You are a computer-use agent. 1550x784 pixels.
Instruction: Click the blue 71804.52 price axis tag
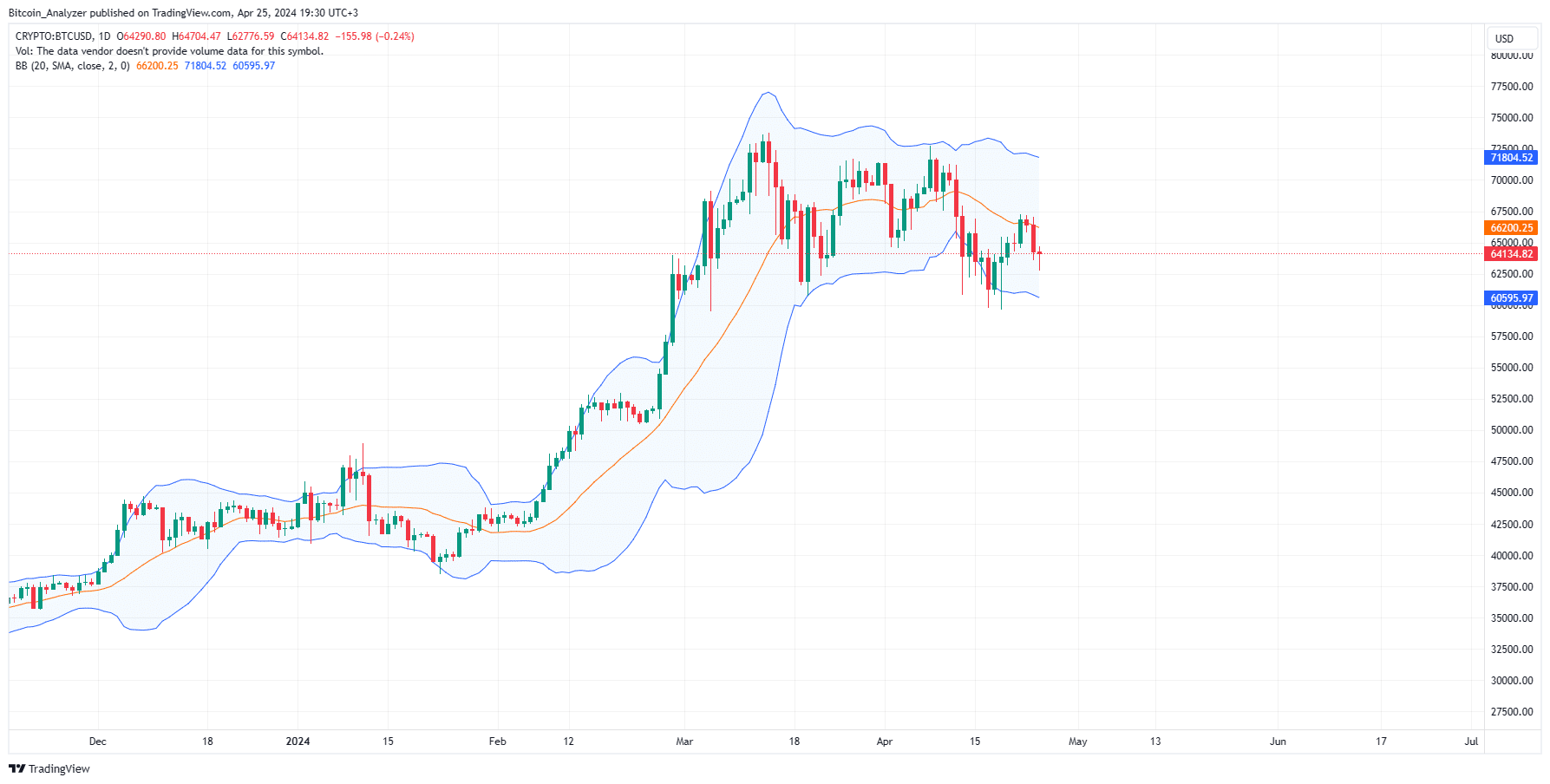(1512, 158)
